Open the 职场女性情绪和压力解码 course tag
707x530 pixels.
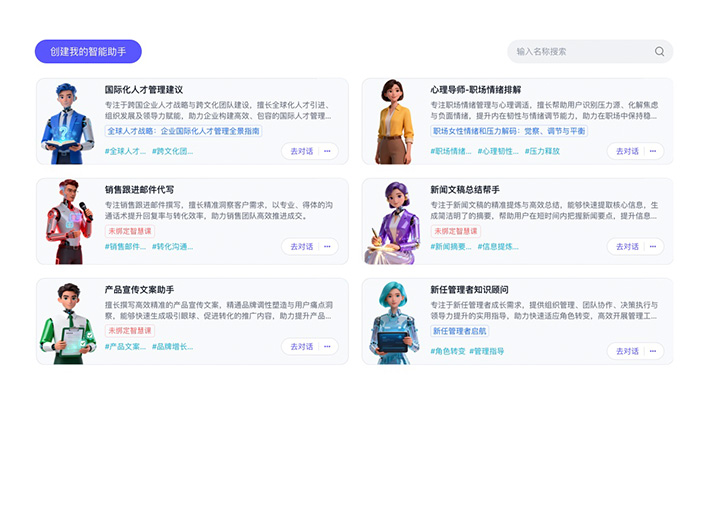click(509, 131)
